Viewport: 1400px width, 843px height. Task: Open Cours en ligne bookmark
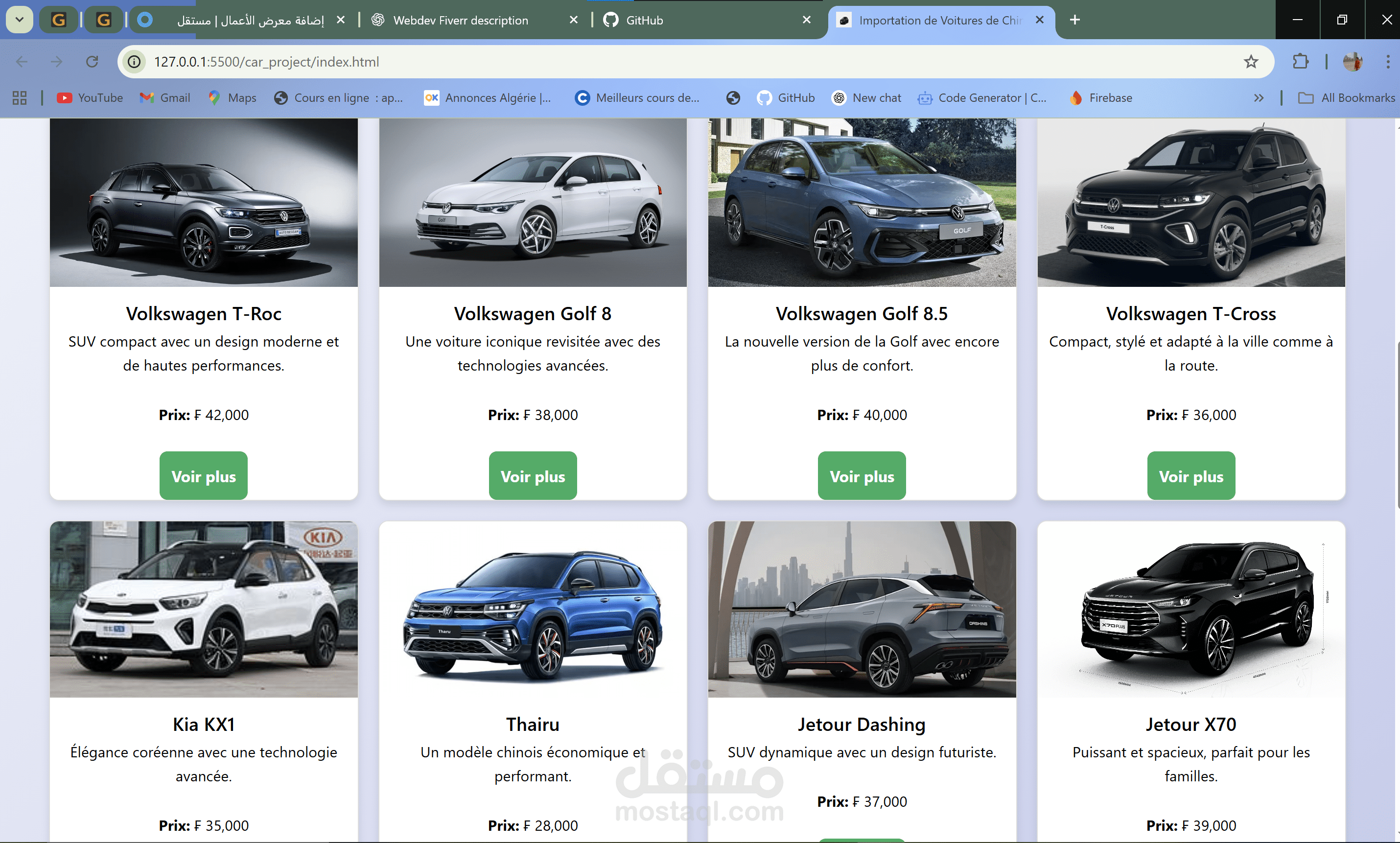pyautogui.click(x=339, y=98)
